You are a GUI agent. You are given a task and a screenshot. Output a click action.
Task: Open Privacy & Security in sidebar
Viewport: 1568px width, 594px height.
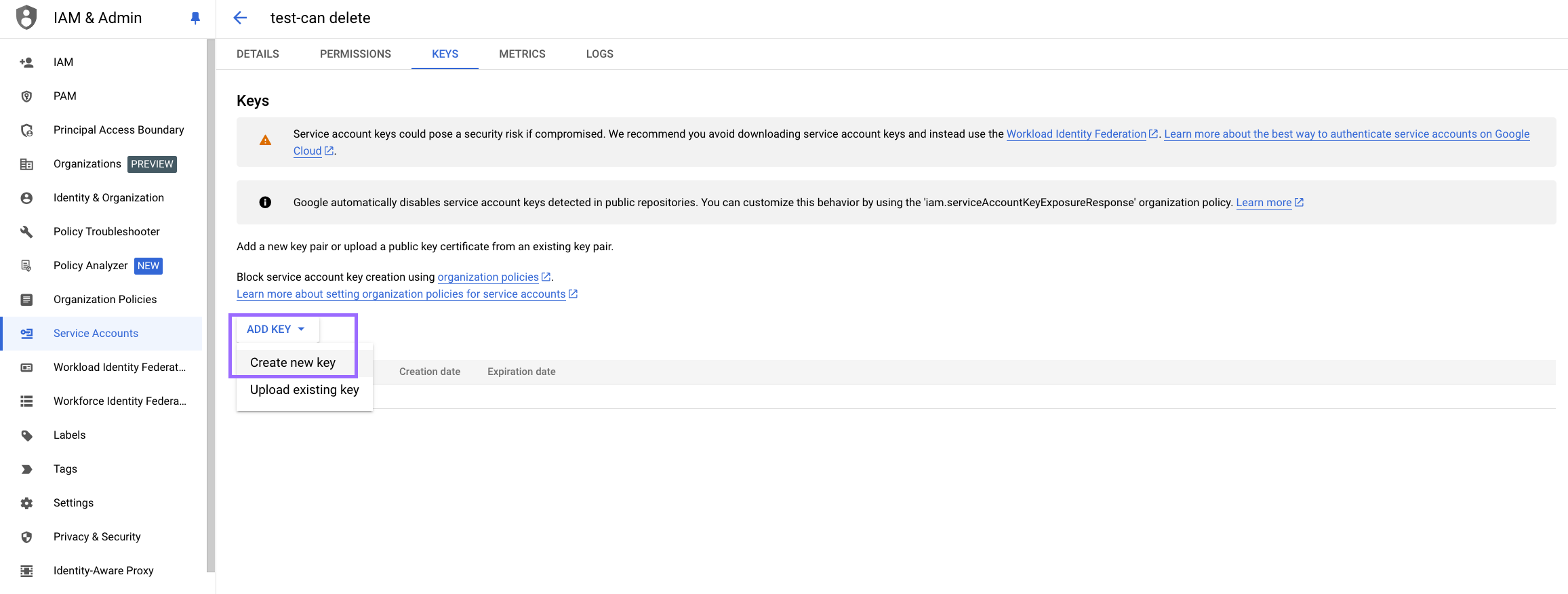pyautogui.click(x=97, y=537)
